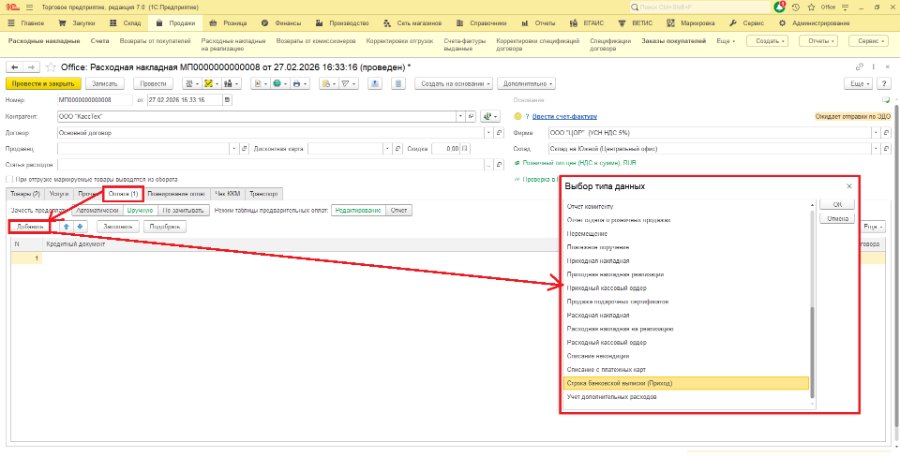Open the Главное section menu icon

(x=11, y=24)
